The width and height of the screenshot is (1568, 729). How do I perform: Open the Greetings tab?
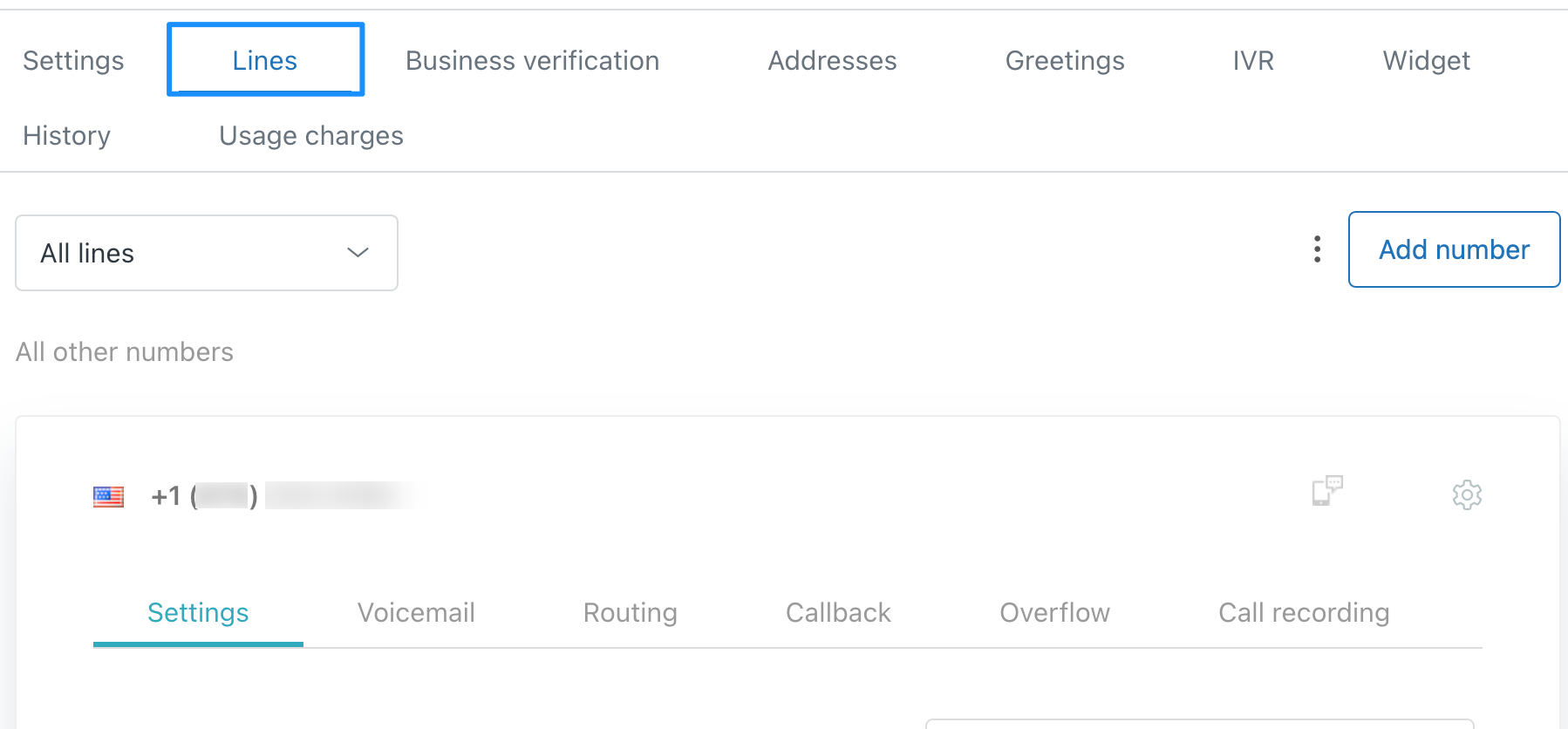pos(1065,60)
